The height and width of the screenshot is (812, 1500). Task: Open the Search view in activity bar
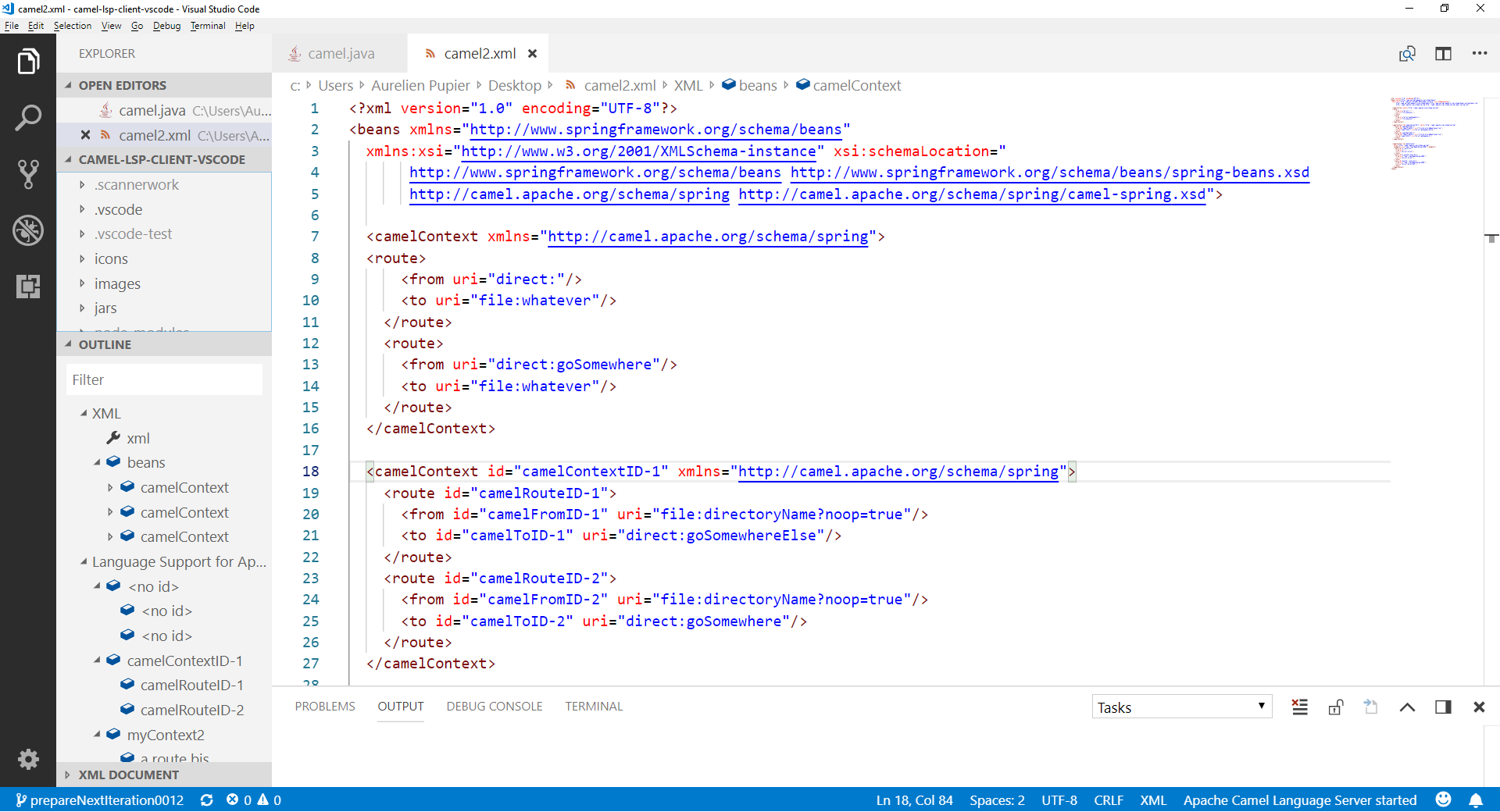(x=28, y=117)
